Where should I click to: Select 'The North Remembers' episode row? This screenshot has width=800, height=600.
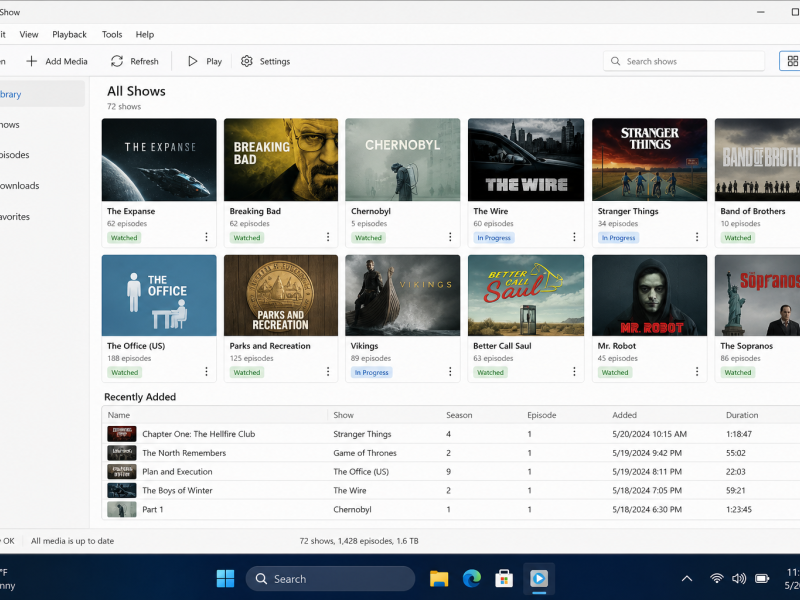[451, 453]
